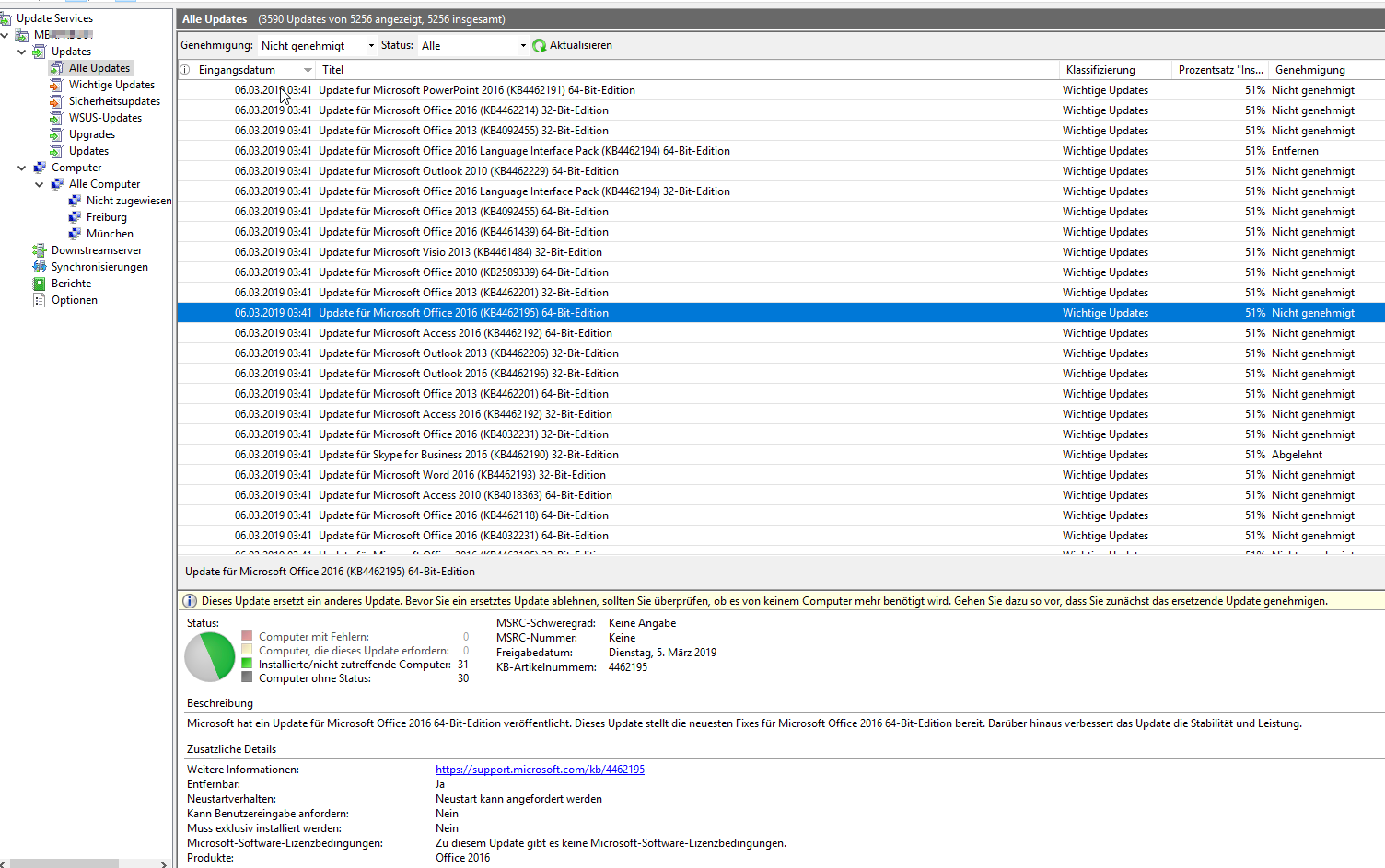This screenshot has height=868, width=1385.
Task: Open the Status filter dropdown
Action: pyautogui.click(x=523, y=45)
